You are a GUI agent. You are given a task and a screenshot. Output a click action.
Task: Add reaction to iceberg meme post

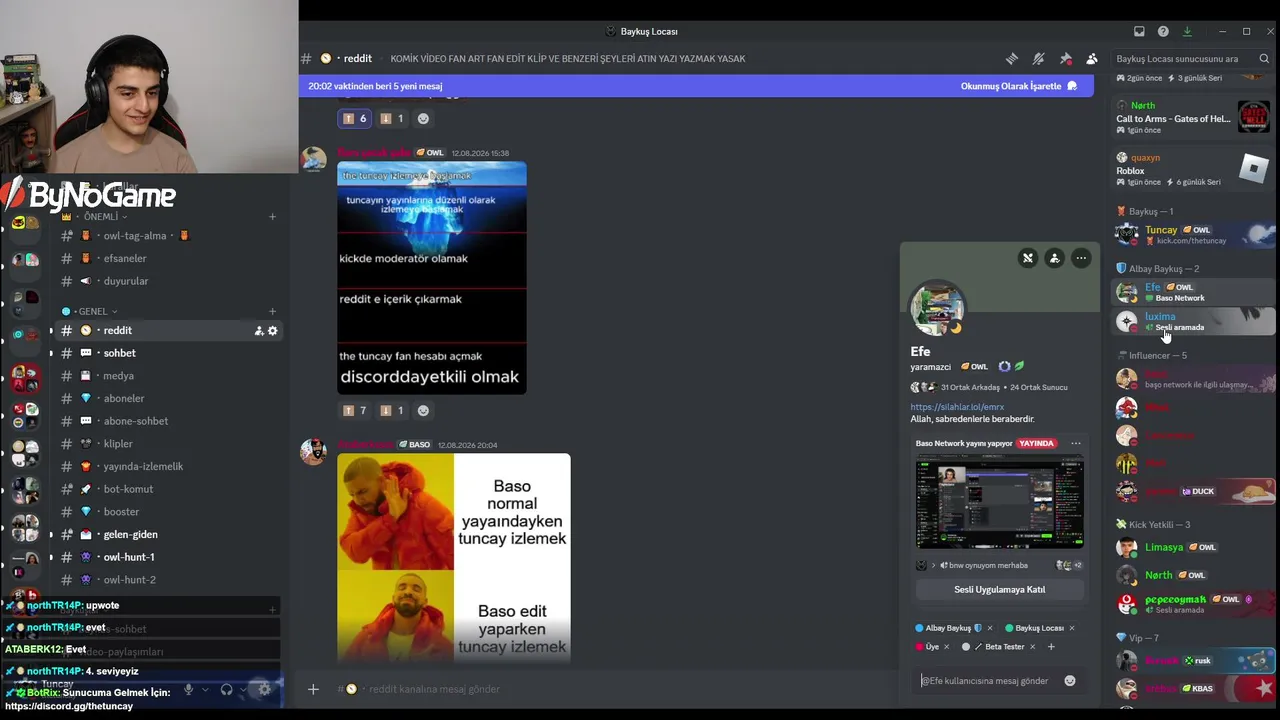pos(423,410)
